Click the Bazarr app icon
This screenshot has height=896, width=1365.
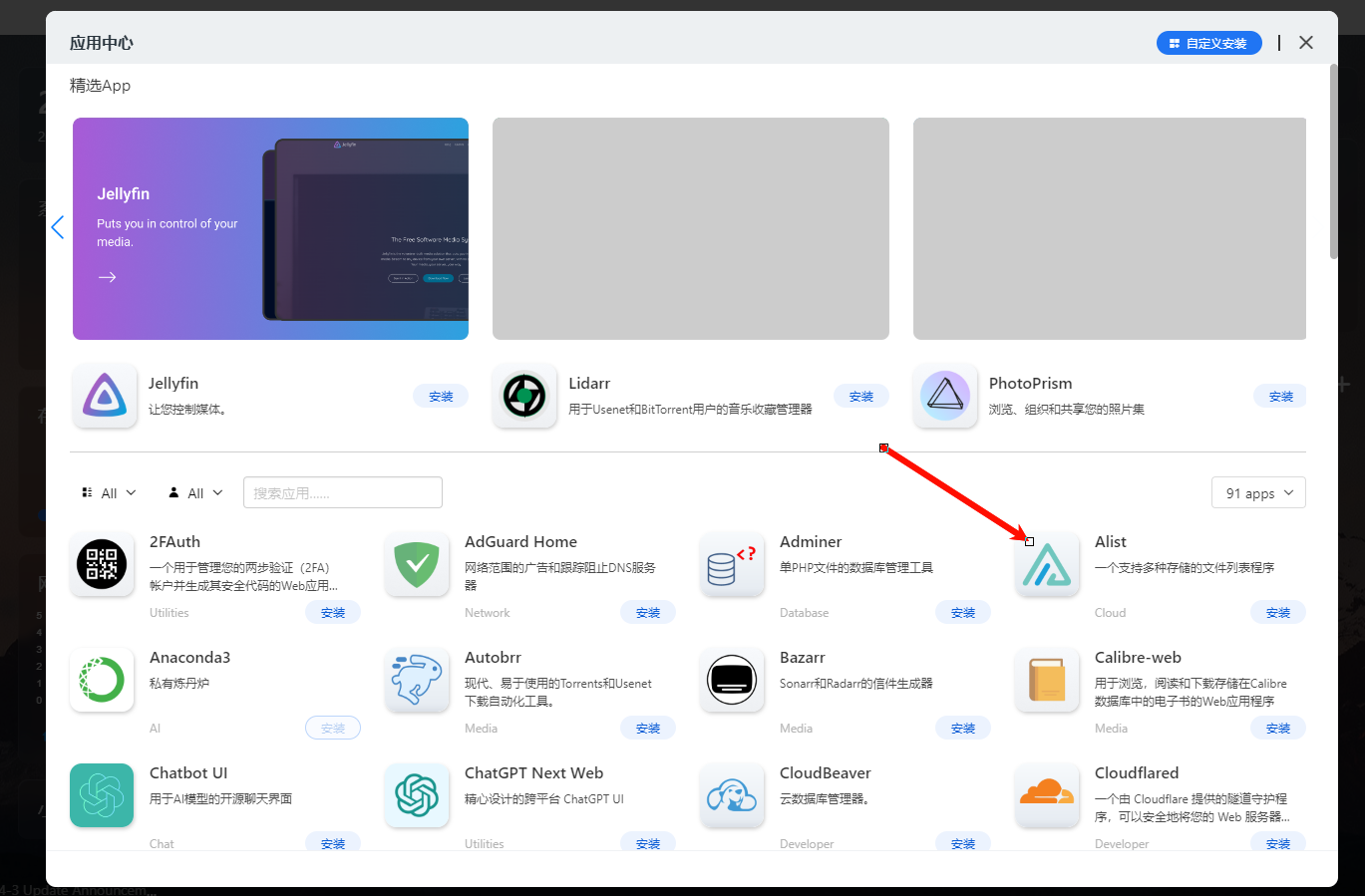pyautogui.click(x=732, y=680)
